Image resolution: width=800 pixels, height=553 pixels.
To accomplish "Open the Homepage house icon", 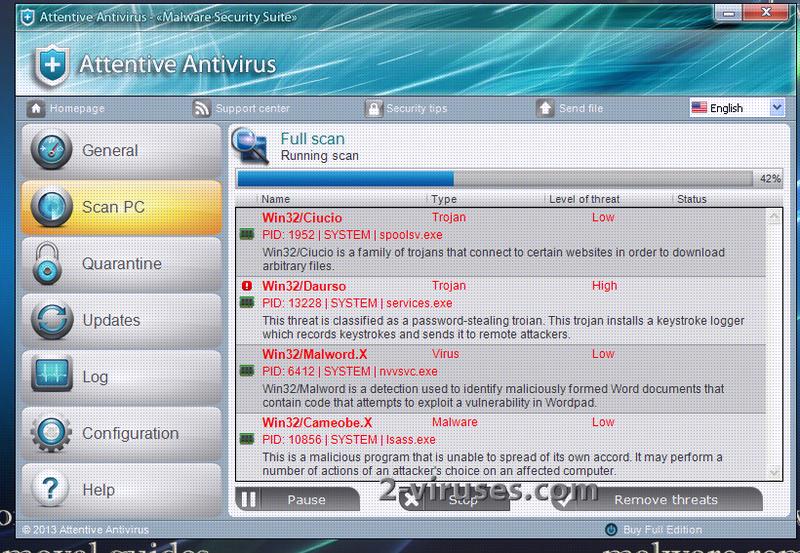I will pyautogui.click(x=36, y=108).
